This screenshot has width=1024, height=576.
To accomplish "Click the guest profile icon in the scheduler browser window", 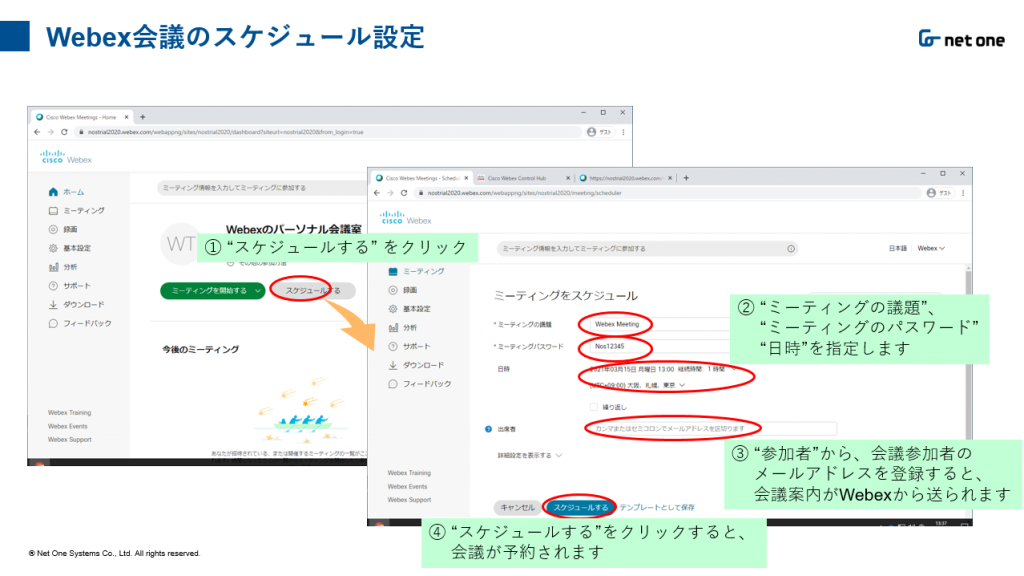I will click(931, 193).
